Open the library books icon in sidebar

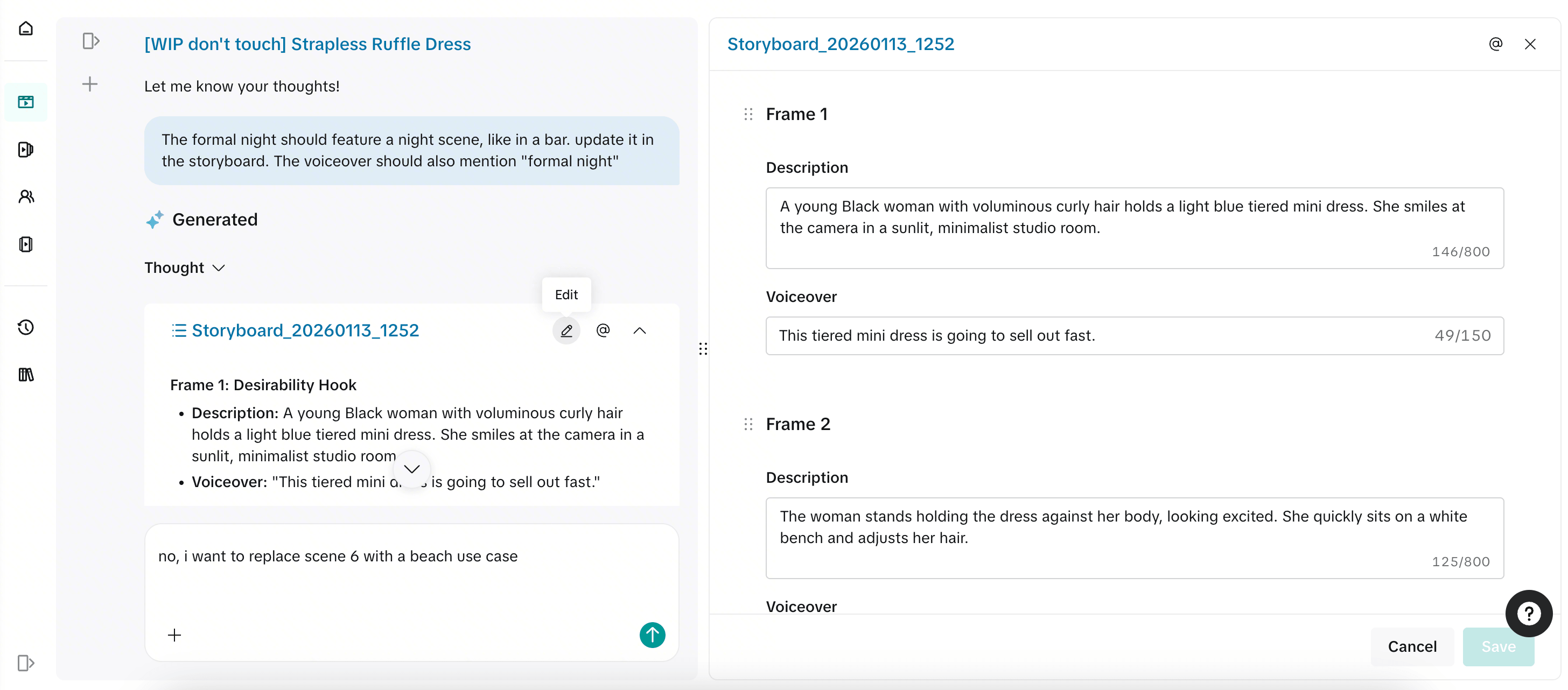tap(25, 374)
